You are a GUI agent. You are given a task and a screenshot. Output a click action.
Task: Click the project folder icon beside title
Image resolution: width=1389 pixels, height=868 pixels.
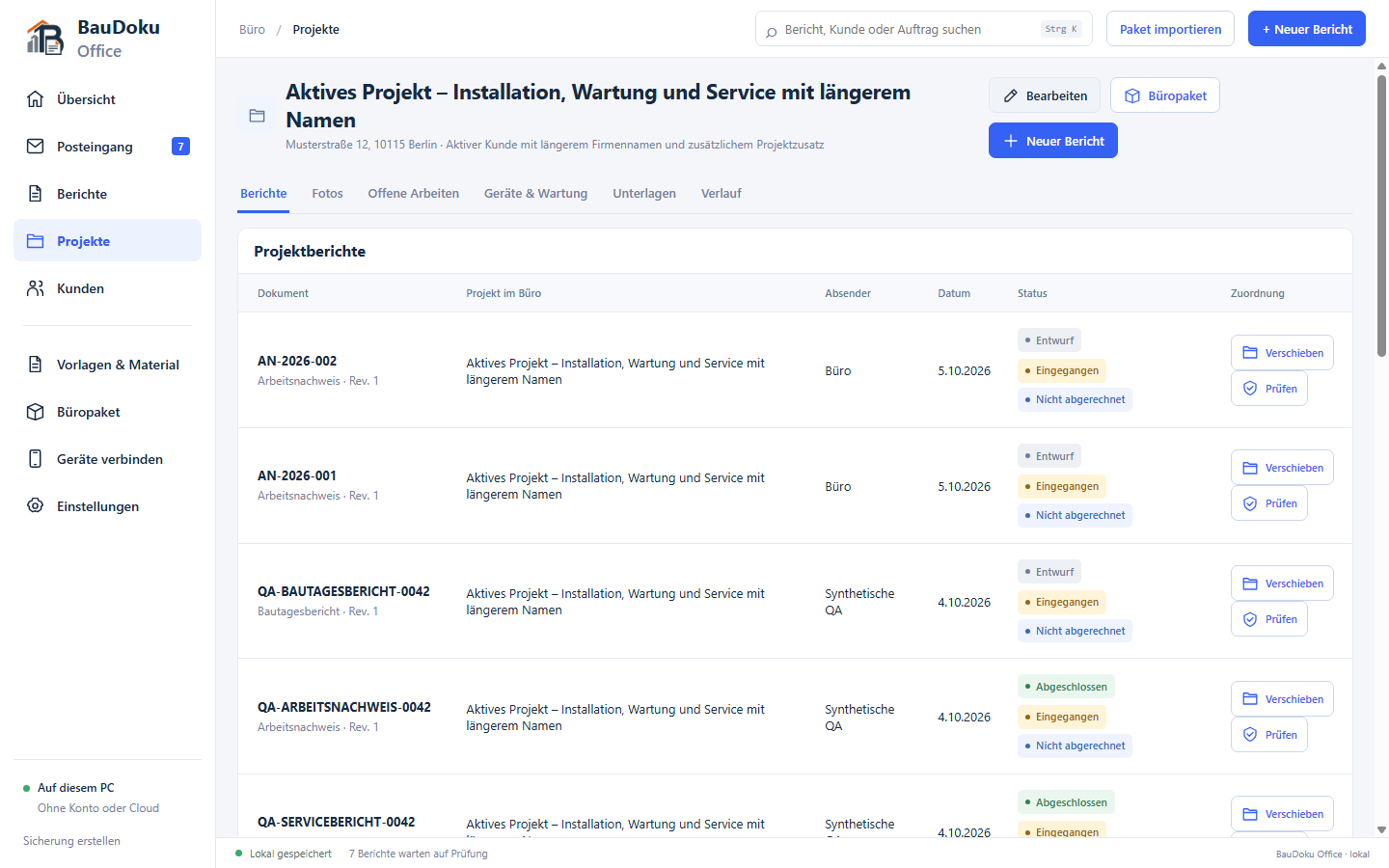(x=258, y=116)
